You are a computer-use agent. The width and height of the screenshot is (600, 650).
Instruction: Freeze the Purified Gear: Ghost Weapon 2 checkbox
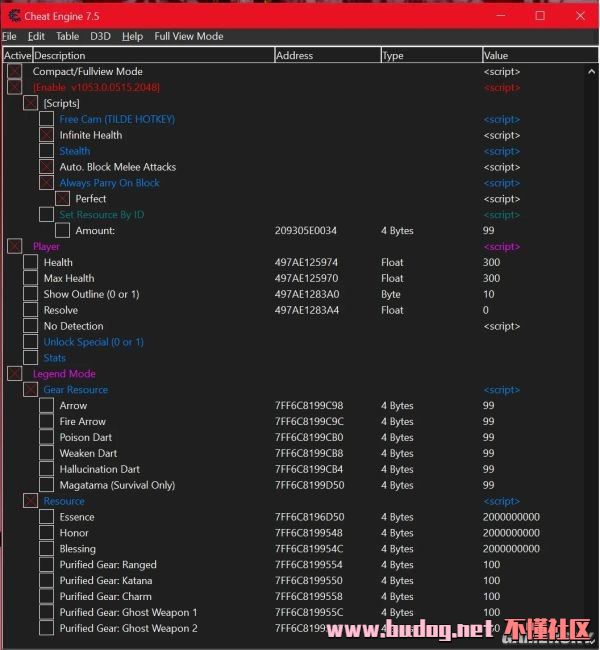[46, 628]
